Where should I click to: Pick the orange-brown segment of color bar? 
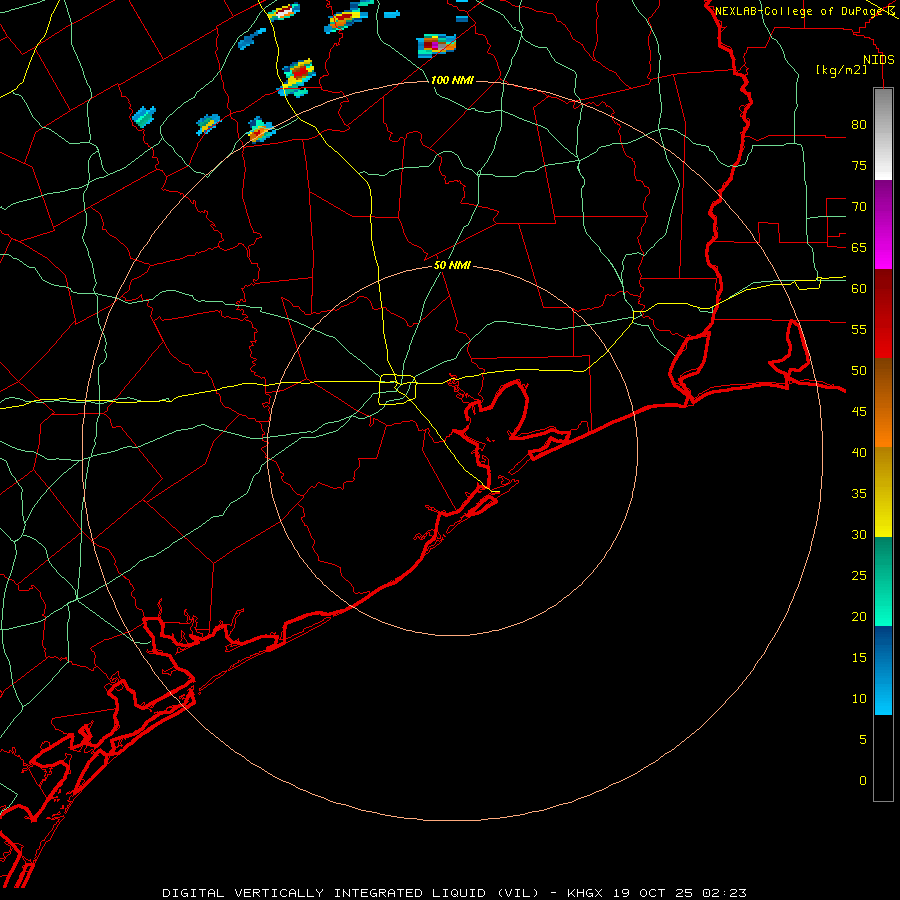883,402
